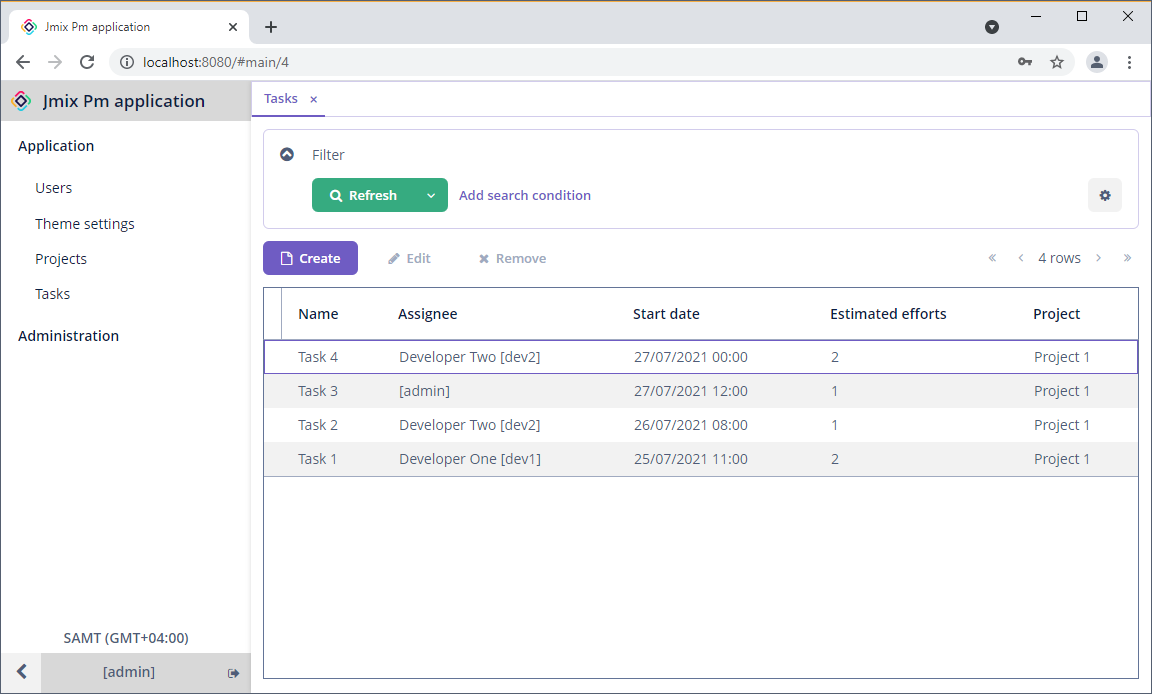This screenshot has width=1152, height=694.
Task: Expand the Administration menu section
Action: 68,336
